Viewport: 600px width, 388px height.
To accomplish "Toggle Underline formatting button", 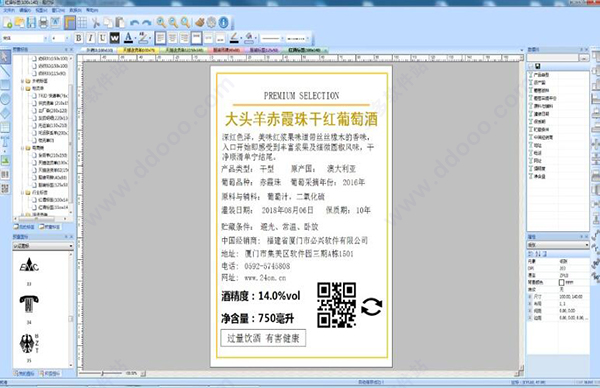I will (x=103, y=38).
